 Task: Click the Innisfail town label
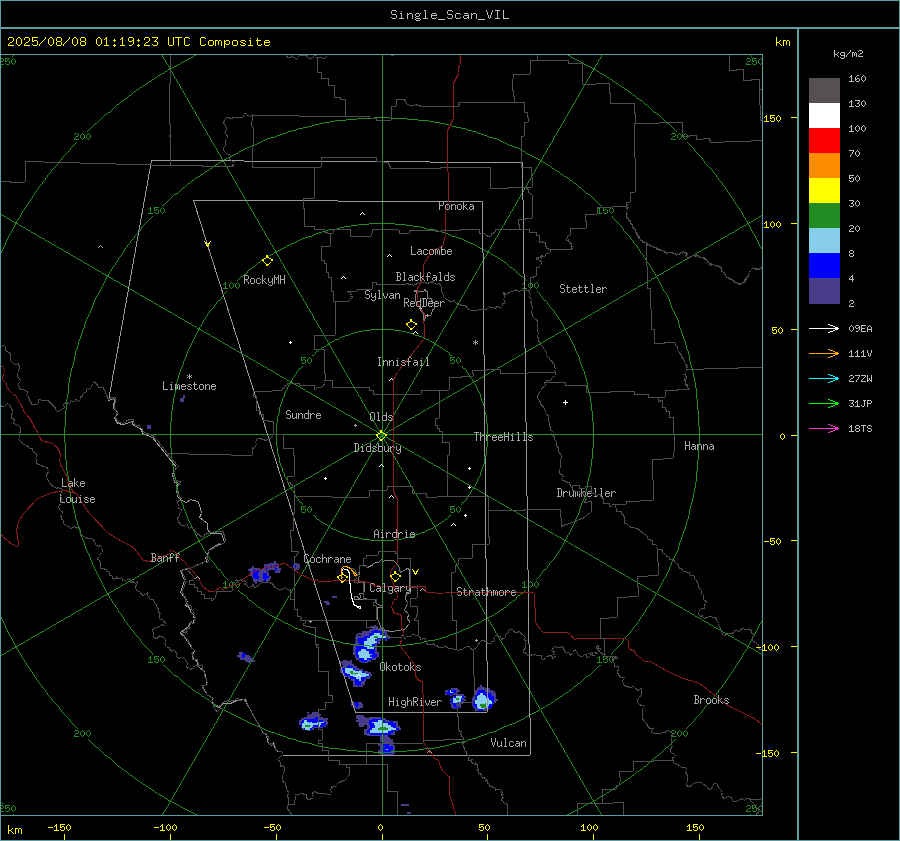[x=403, y=362]
